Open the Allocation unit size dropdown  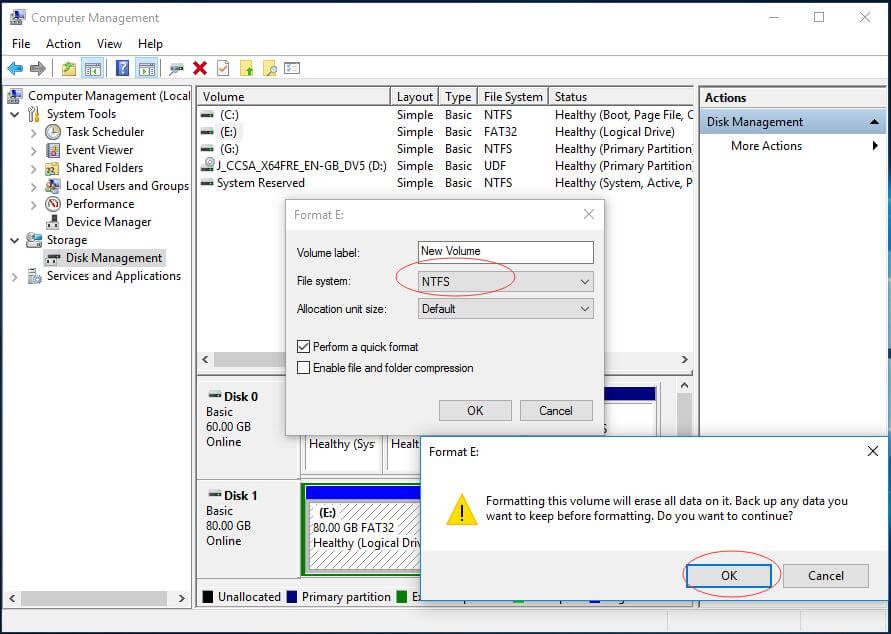(x=506, y=309)
